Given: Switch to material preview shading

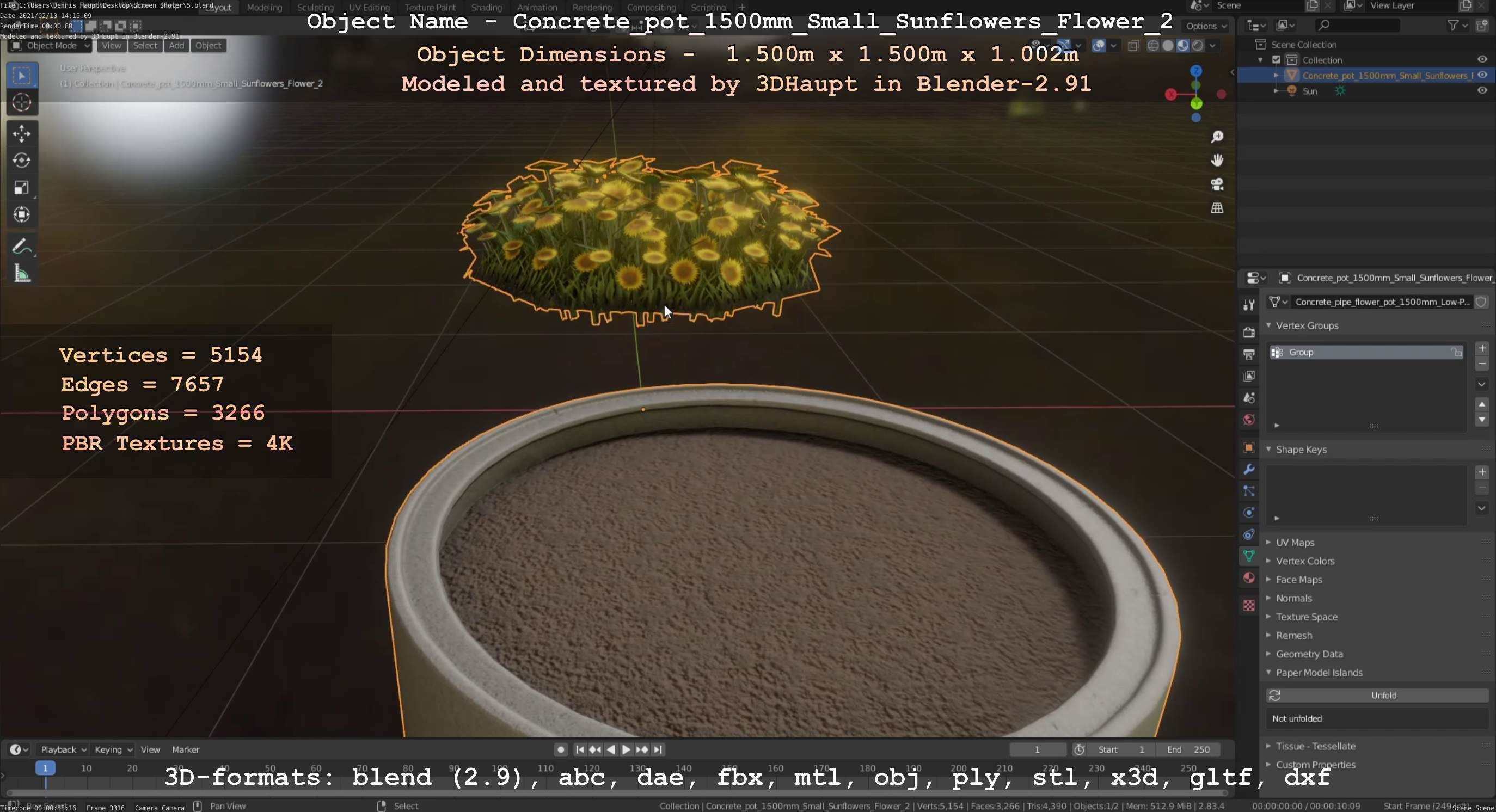Looking at the screenshot, I should tap(1182, 45).
